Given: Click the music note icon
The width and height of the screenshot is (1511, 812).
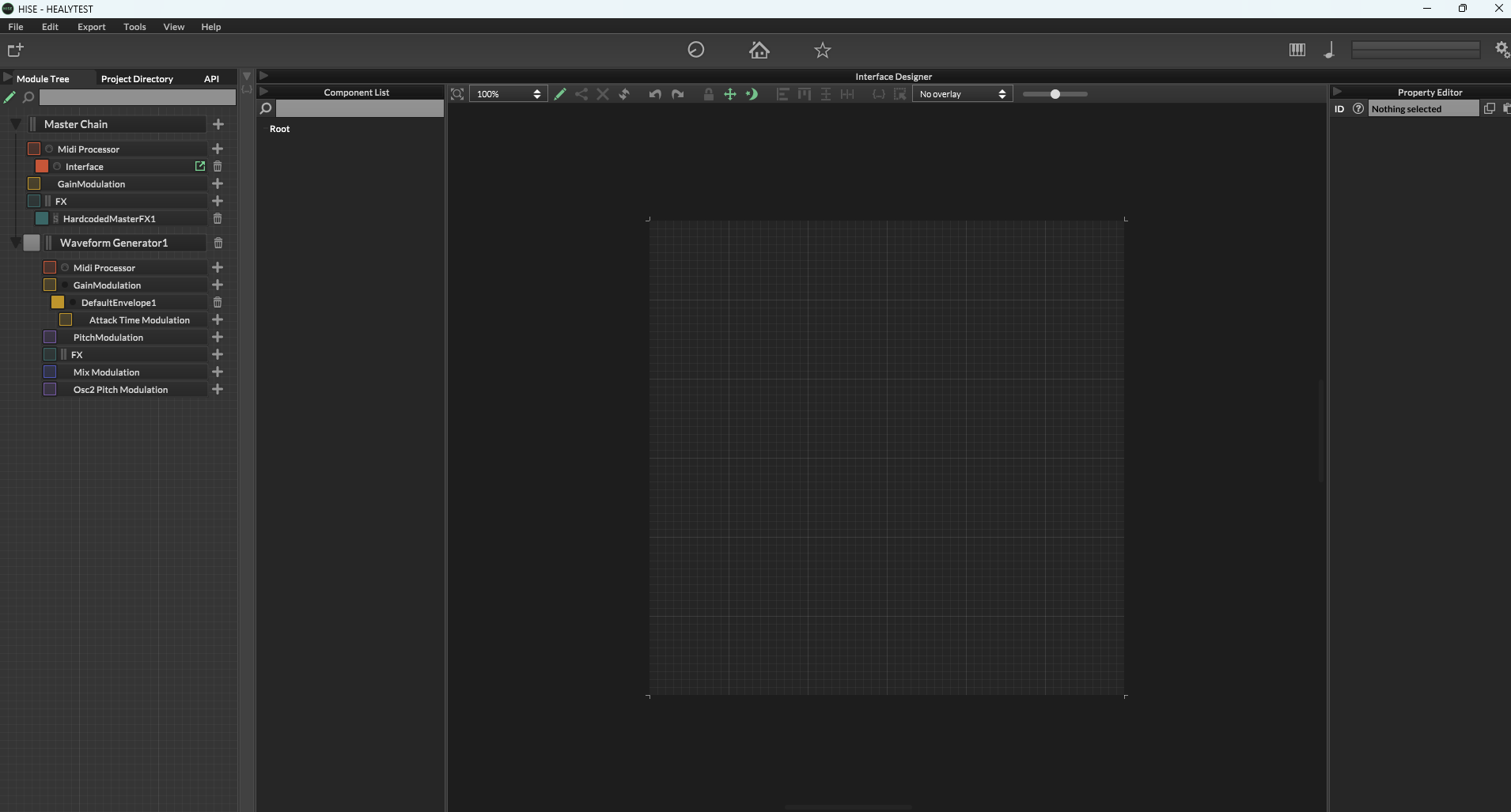Looking at the screenshot, I should 1329,50.
